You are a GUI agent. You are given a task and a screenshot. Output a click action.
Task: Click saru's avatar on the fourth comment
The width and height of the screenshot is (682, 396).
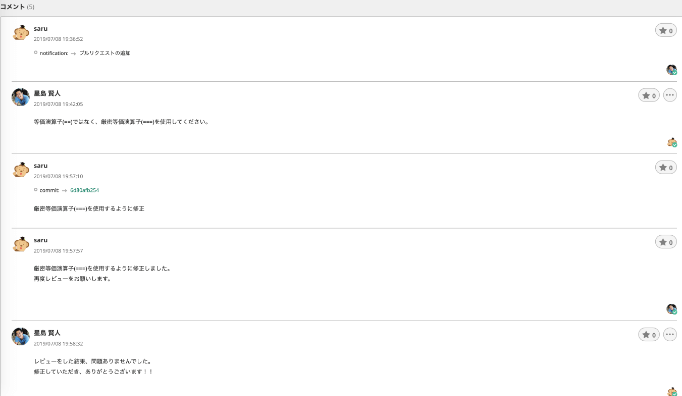[x=20, y=245]
